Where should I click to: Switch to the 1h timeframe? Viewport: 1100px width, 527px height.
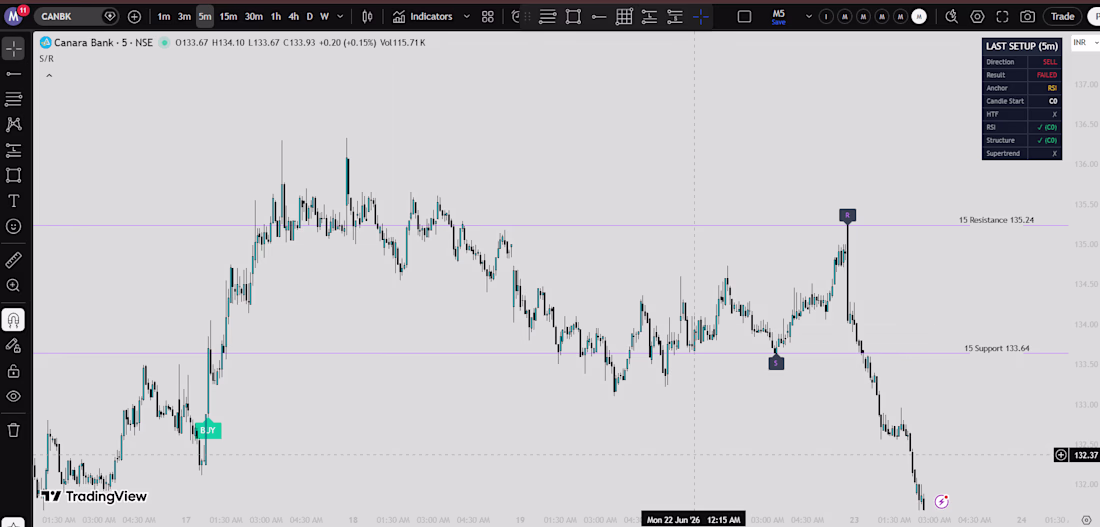pos(276,16)
